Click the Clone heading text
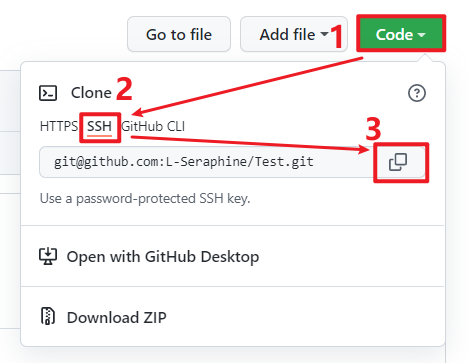The width and height of the screenshot is (469, 363). coord(91,93)
